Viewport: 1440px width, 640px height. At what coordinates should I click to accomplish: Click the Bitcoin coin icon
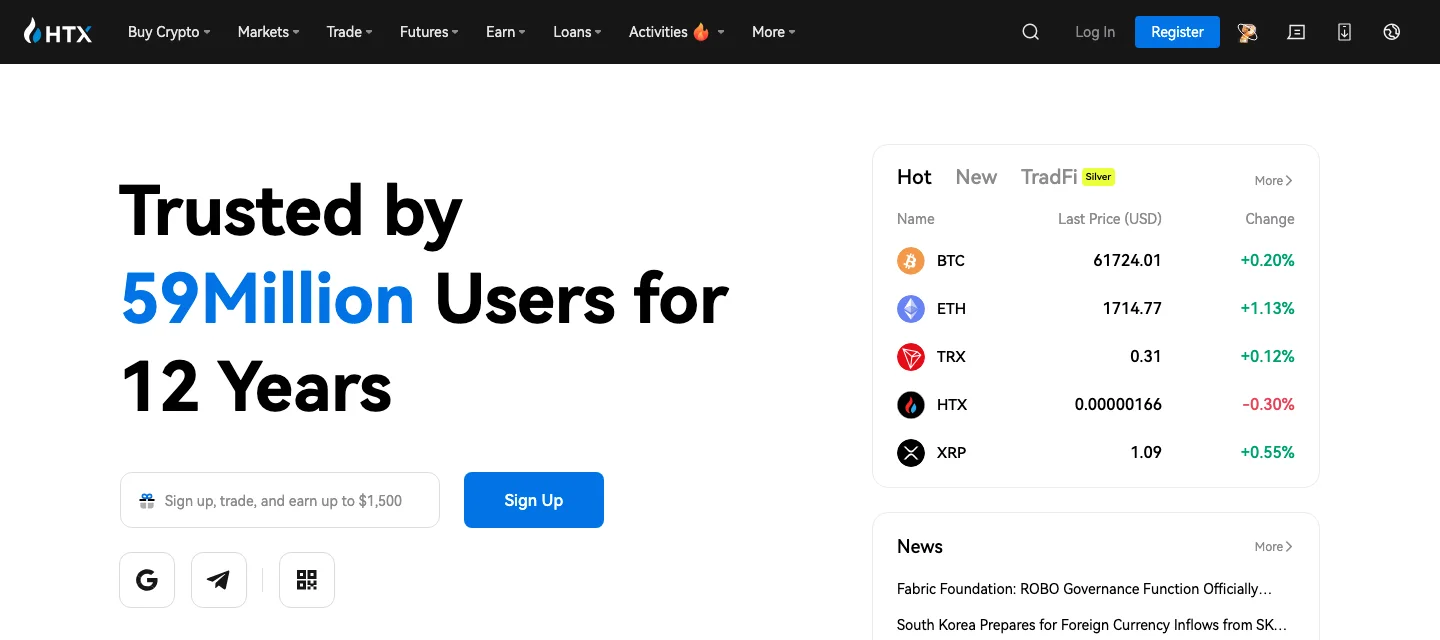pos(911,261)
